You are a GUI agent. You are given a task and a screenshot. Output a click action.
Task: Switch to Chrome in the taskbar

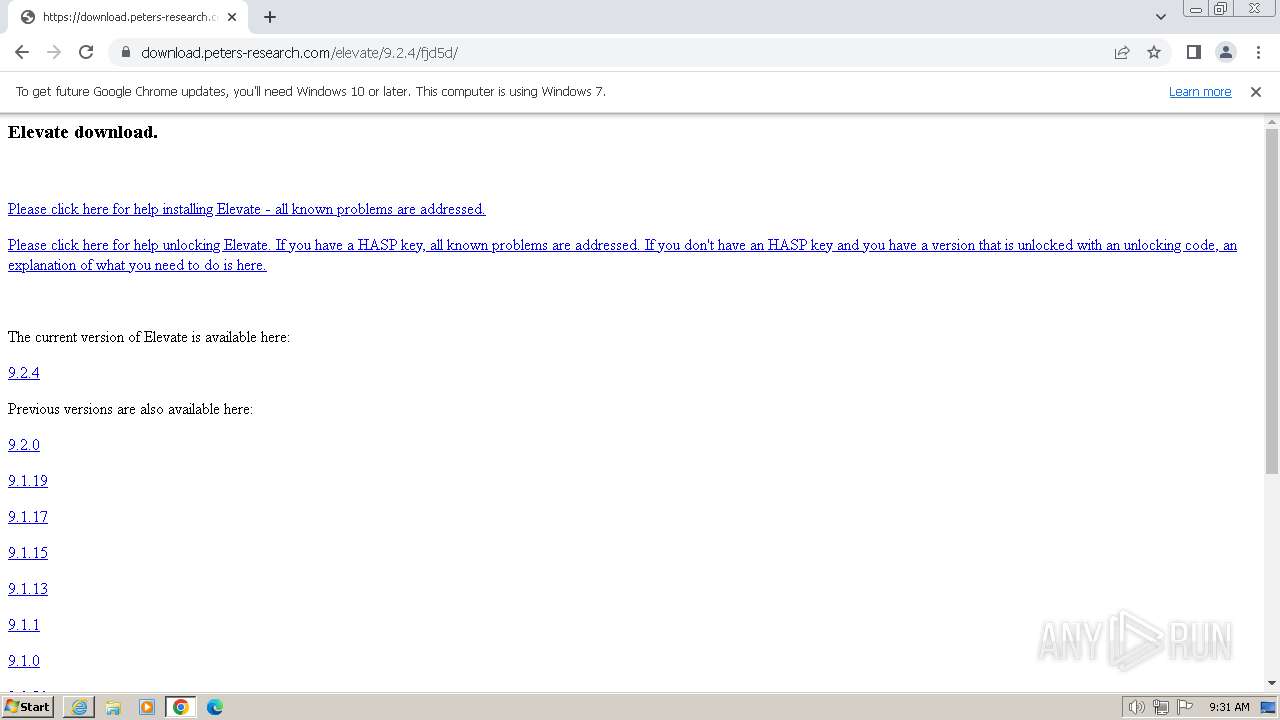point(181,707)
